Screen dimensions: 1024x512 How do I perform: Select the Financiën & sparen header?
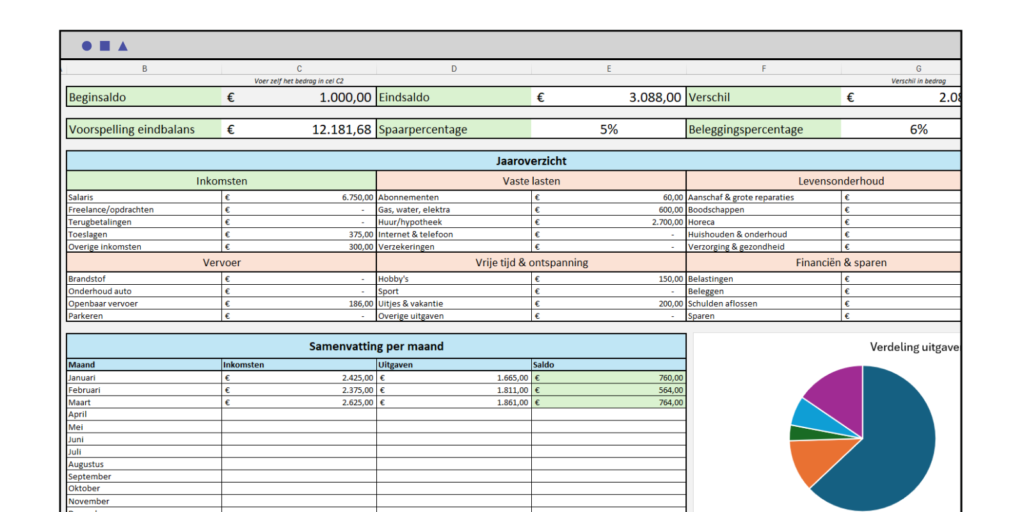pos(824,263)
